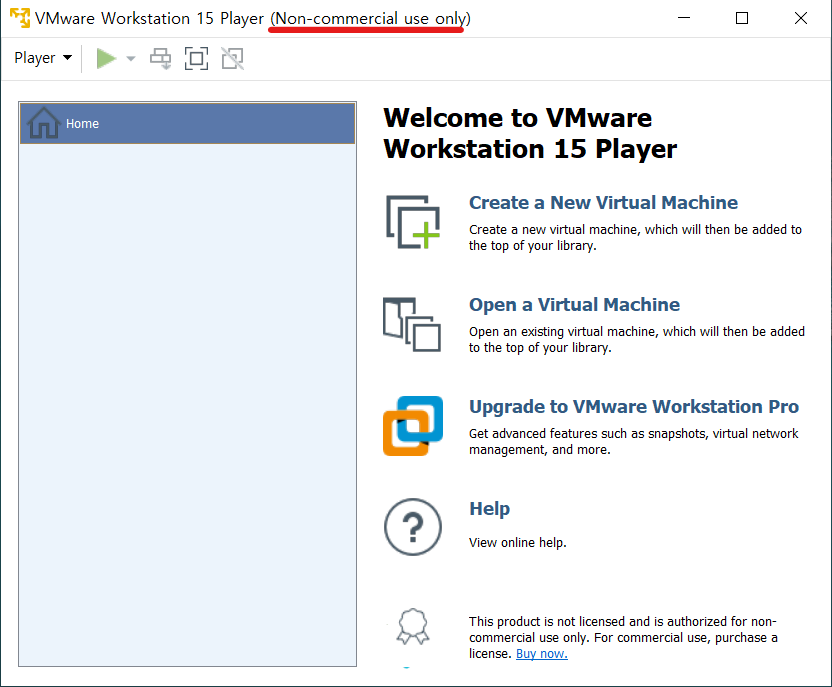Image resolution: width=832 pixels, height=687 pixels.
Task: Click the new virtual machine plus icon
Action: (x=413, y=222)
